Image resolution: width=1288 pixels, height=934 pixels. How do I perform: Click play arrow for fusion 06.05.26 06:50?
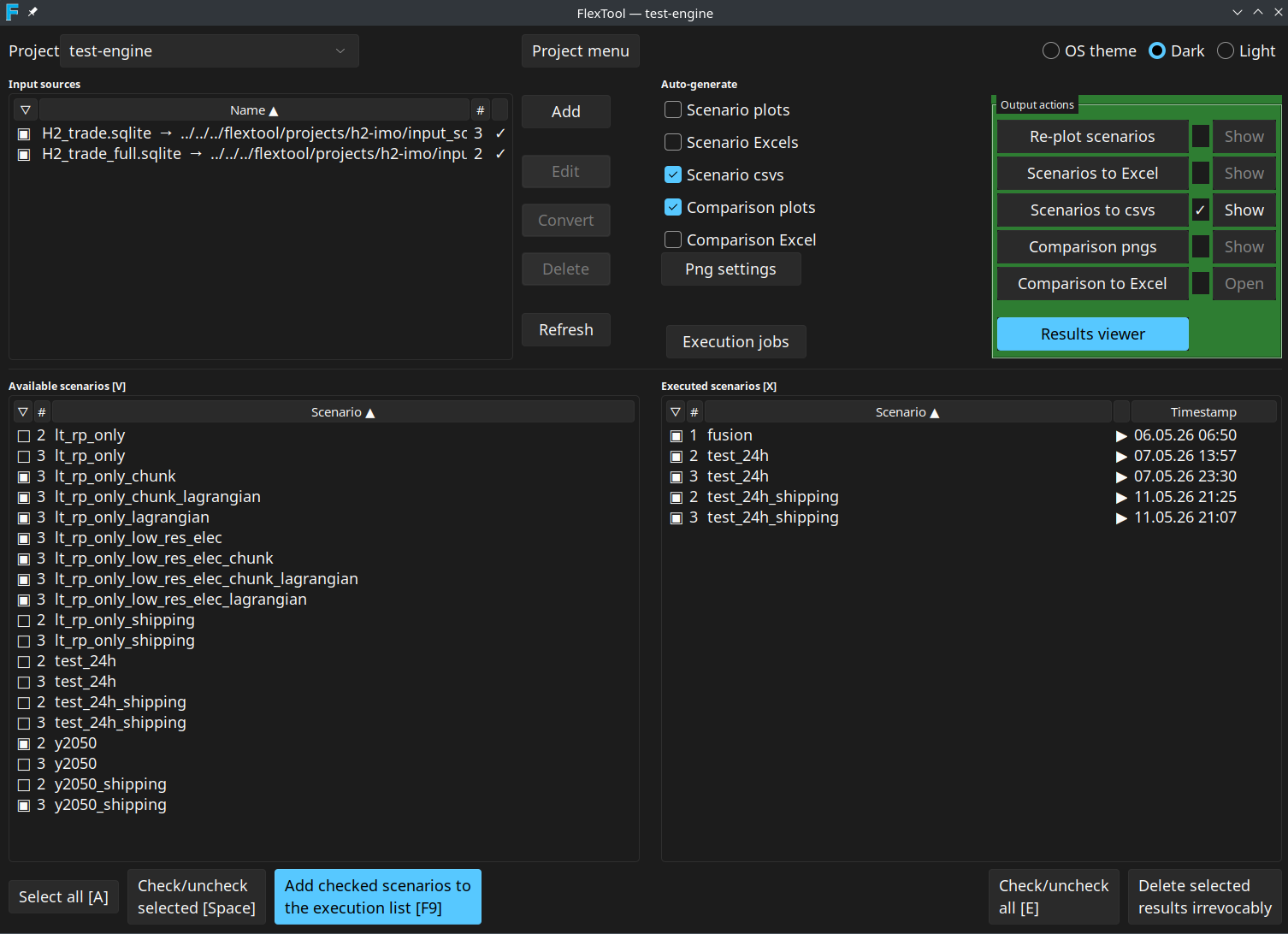pos(1121,436)
